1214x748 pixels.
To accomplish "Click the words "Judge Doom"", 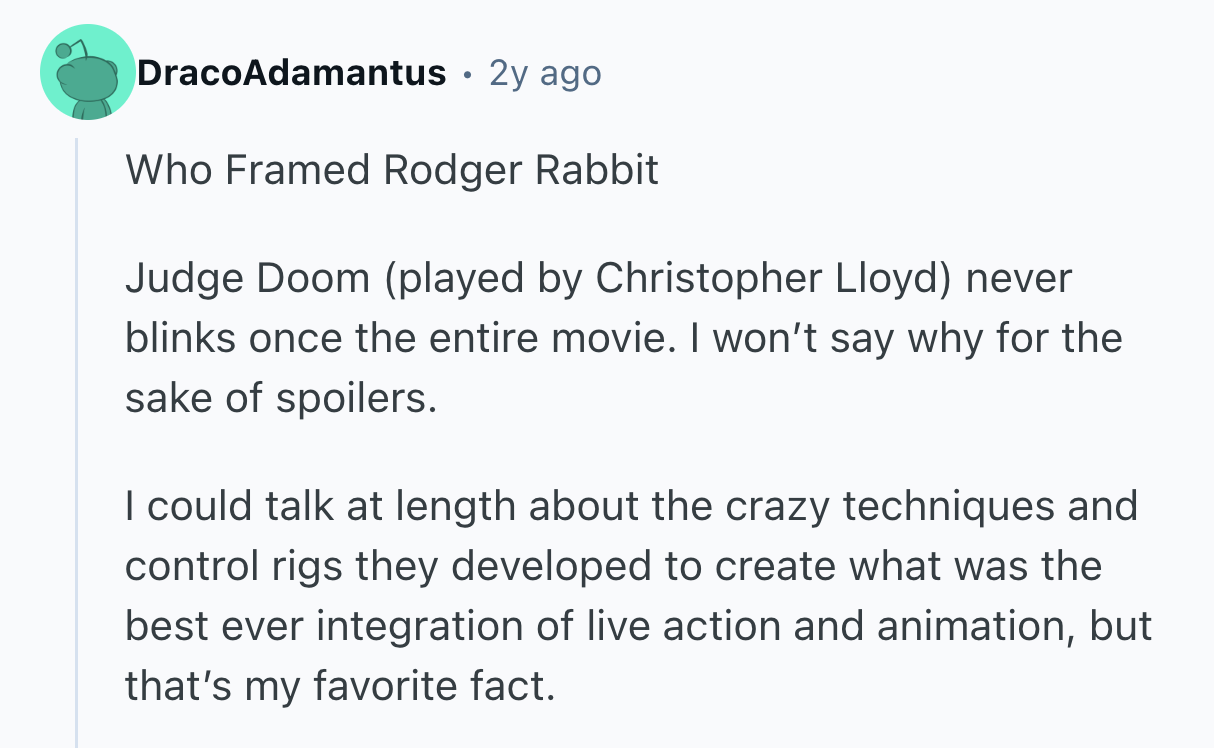I will pyautogui.click(x=247, y=278).
